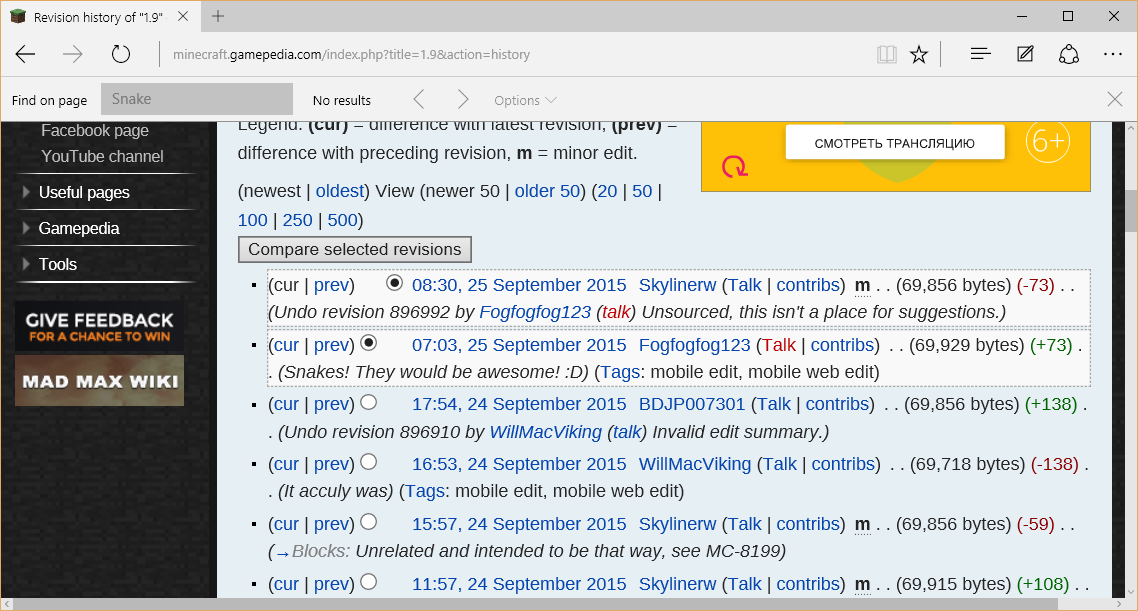Open the Facebook page link

pyautogui.click(x=94, y=131)
